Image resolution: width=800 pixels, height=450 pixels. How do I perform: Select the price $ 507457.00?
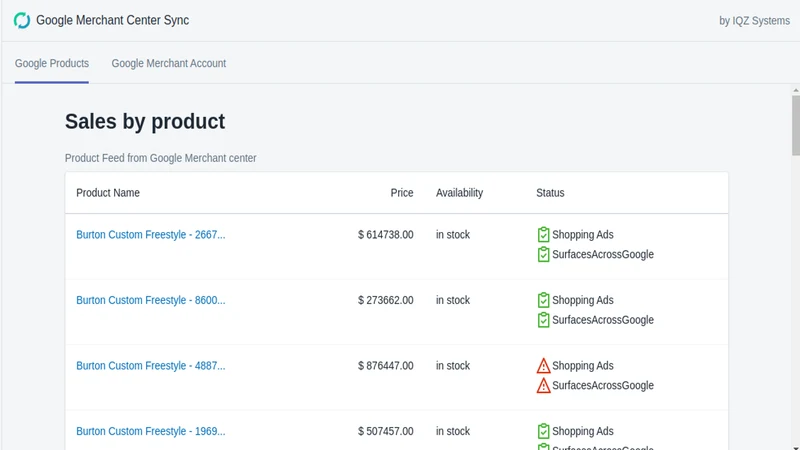[x=386, y=431]
